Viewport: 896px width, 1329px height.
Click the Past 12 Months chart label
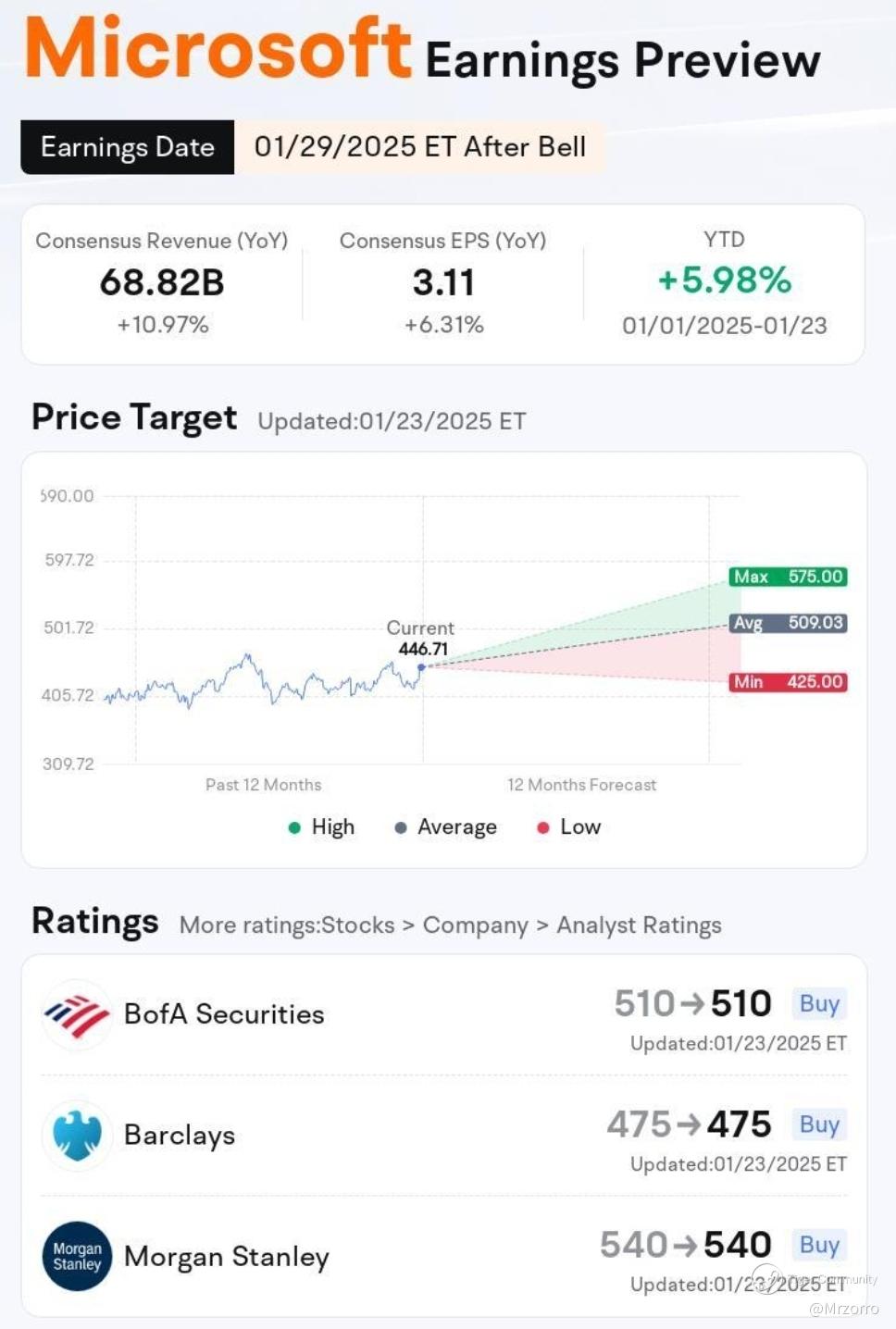point(264,785)
